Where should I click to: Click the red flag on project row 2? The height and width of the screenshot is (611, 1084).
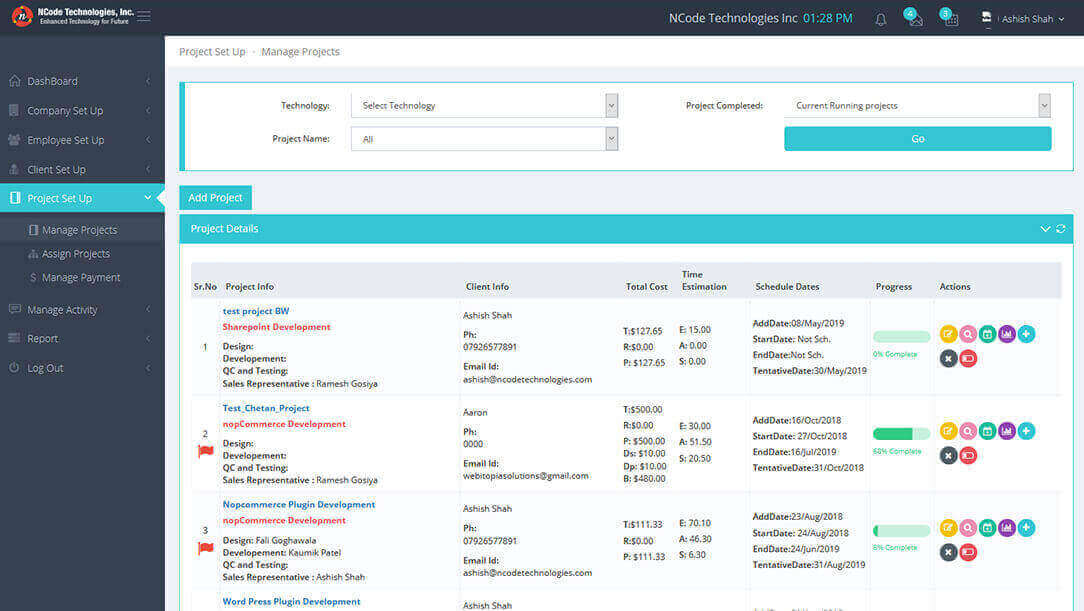(x=205, y=451)
